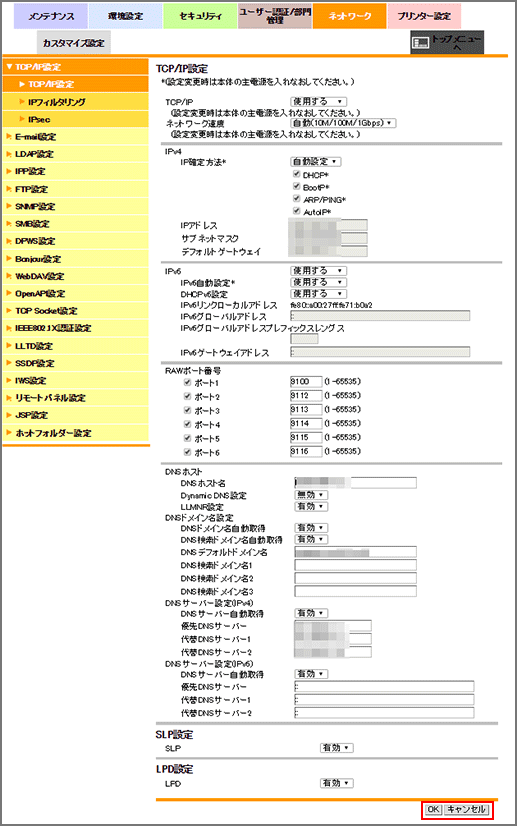Open the IP確定方法 dropdown

[x=316, y=162]
